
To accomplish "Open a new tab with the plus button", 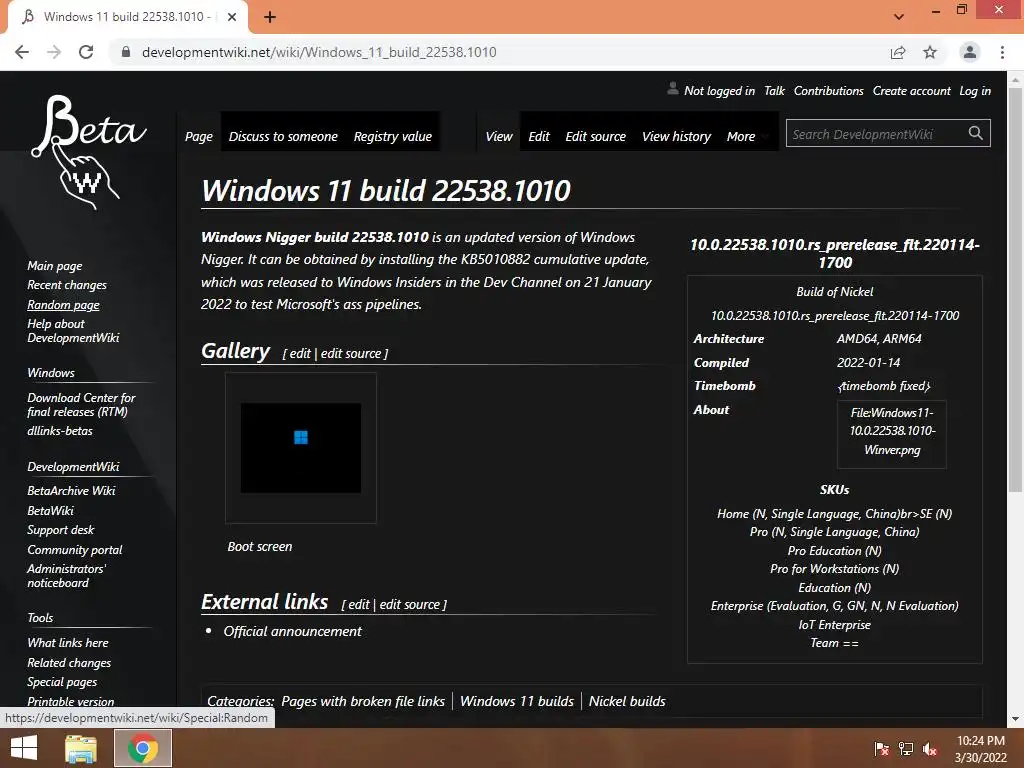I will pyautogui.click(x=270, y=17).
